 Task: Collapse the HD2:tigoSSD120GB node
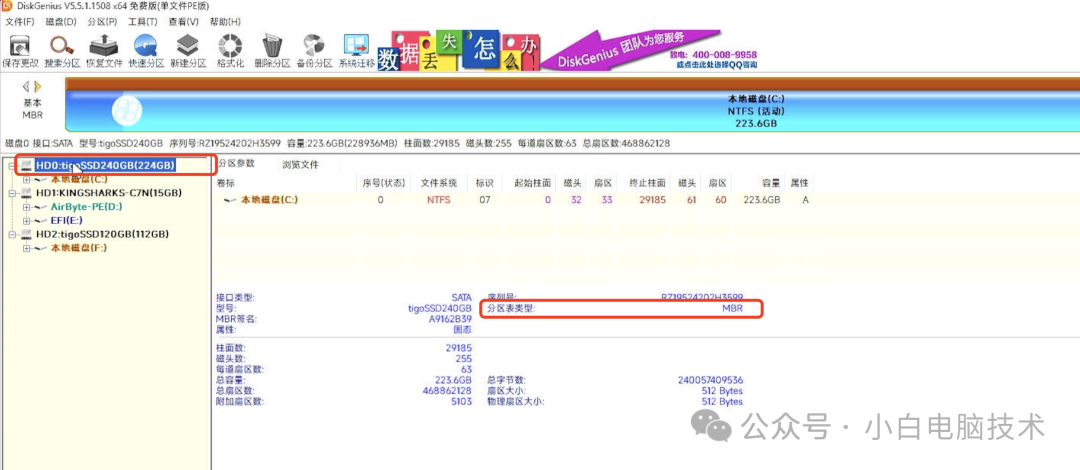tap(12, 234)
